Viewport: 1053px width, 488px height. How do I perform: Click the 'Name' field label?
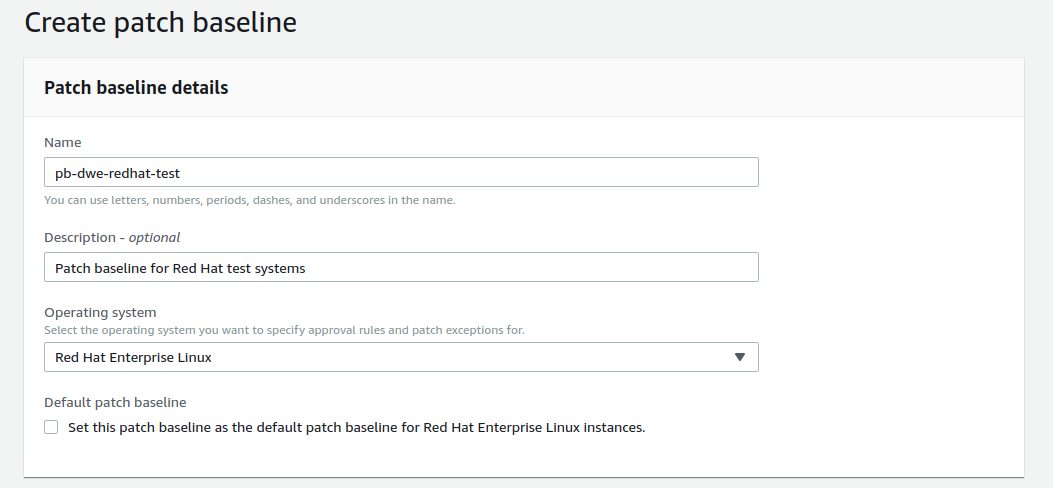(x=62, y=142)
